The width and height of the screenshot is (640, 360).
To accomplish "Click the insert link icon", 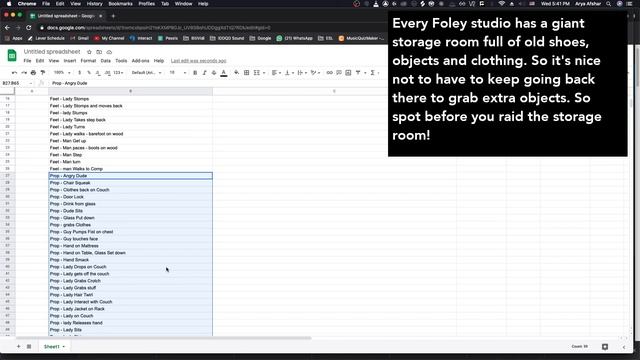I will 329,73.
